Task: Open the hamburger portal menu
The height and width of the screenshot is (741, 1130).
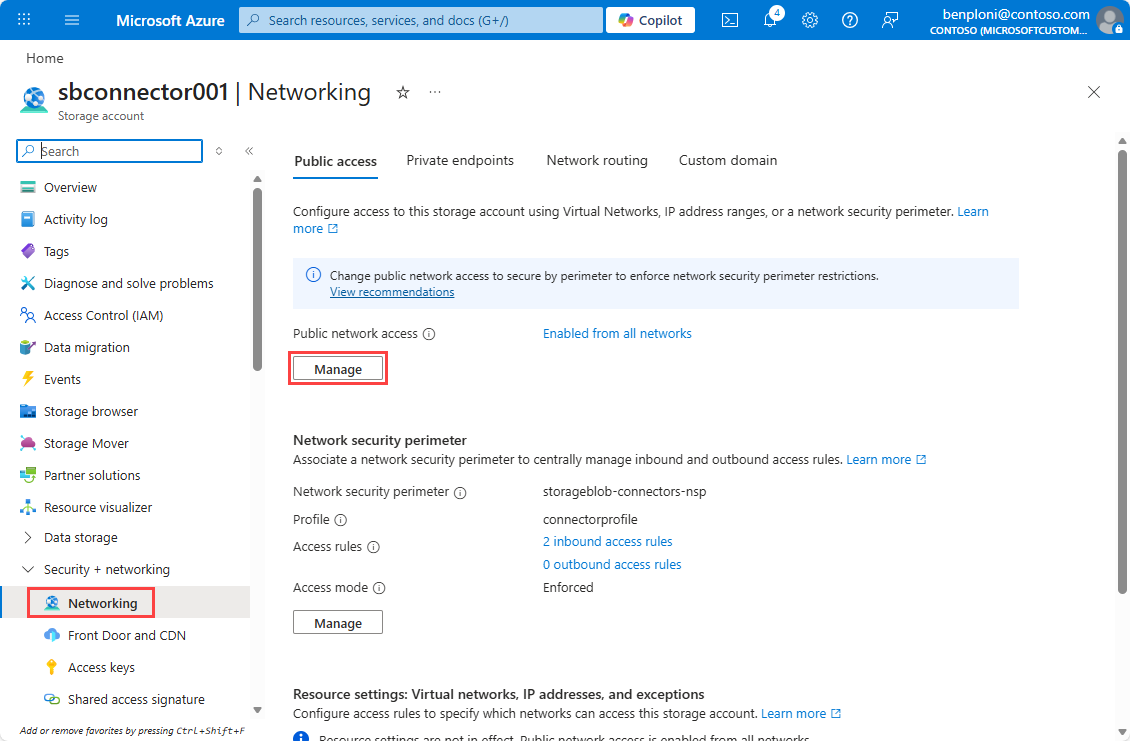Action: point(72,19)
